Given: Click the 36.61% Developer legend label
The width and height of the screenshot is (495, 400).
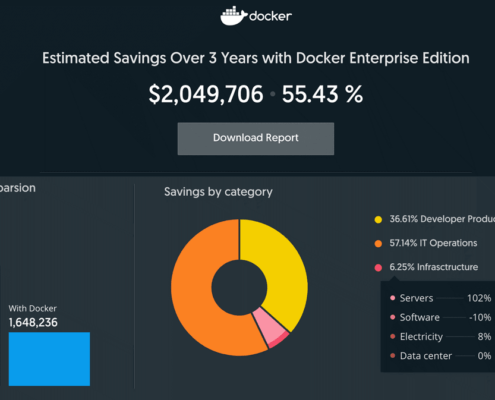Looking at the screenshot, I should click(442, 219).
